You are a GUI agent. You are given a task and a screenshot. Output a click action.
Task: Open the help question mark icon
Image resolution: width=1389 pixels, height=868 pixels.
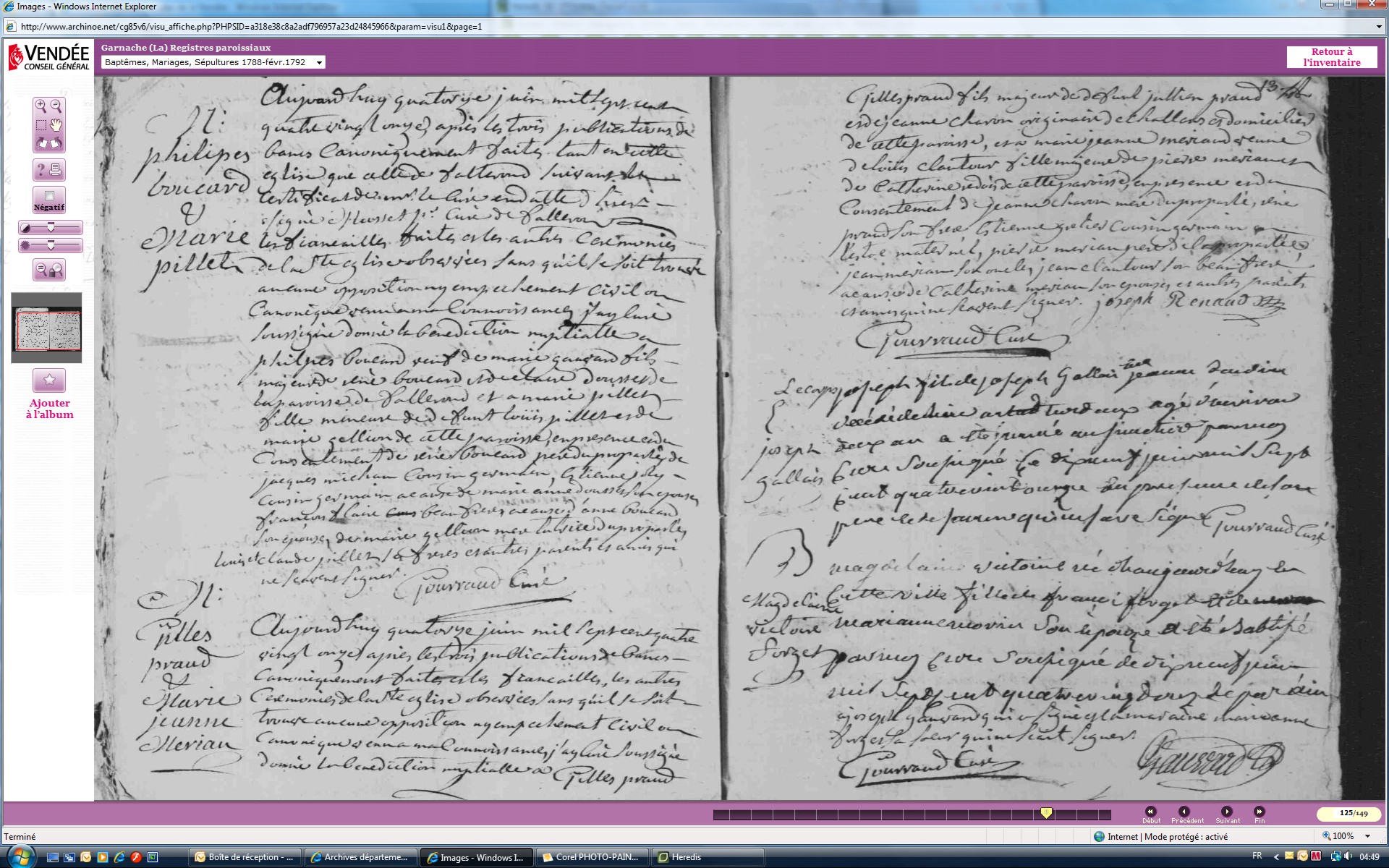coord(41,170)
